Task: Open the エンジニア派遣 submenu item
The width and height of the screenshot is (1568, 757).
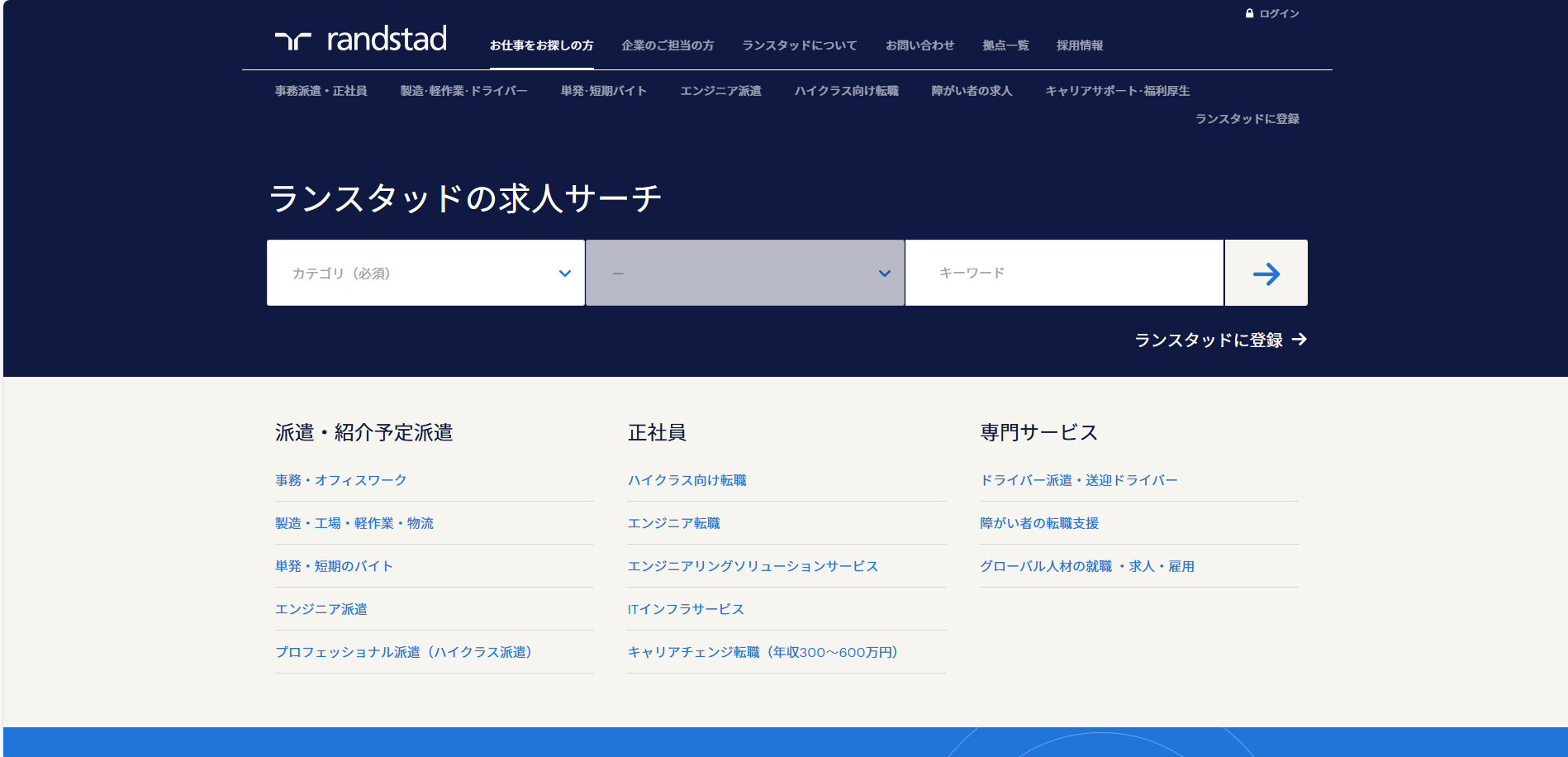Action: click(720, 91)
